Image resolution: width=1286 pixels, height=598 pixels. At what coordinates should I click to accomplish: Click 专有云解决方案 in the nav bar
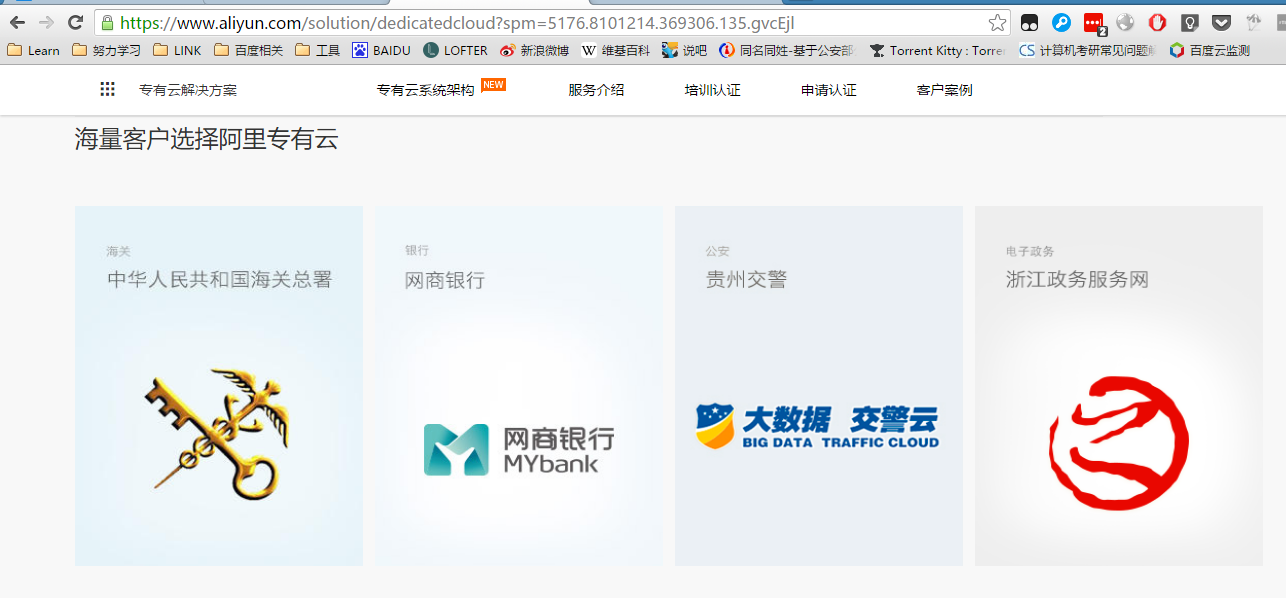(188, 90)
